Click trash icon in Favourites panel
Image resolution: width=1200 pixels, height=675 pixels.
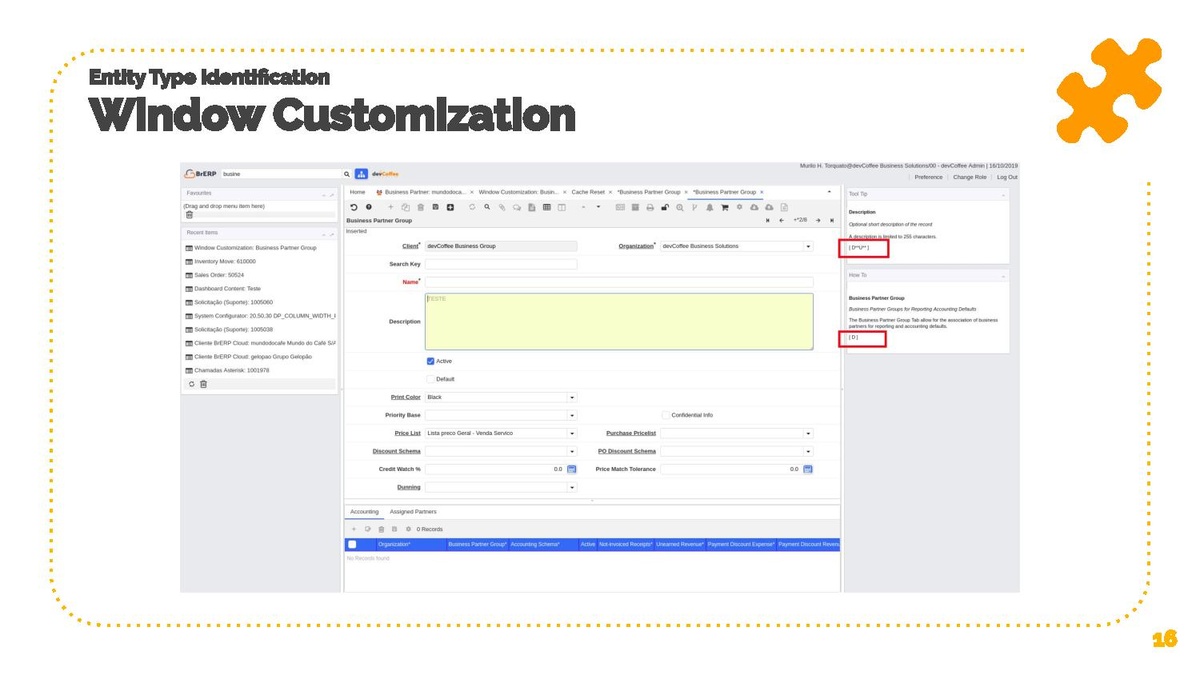[189, 215]
